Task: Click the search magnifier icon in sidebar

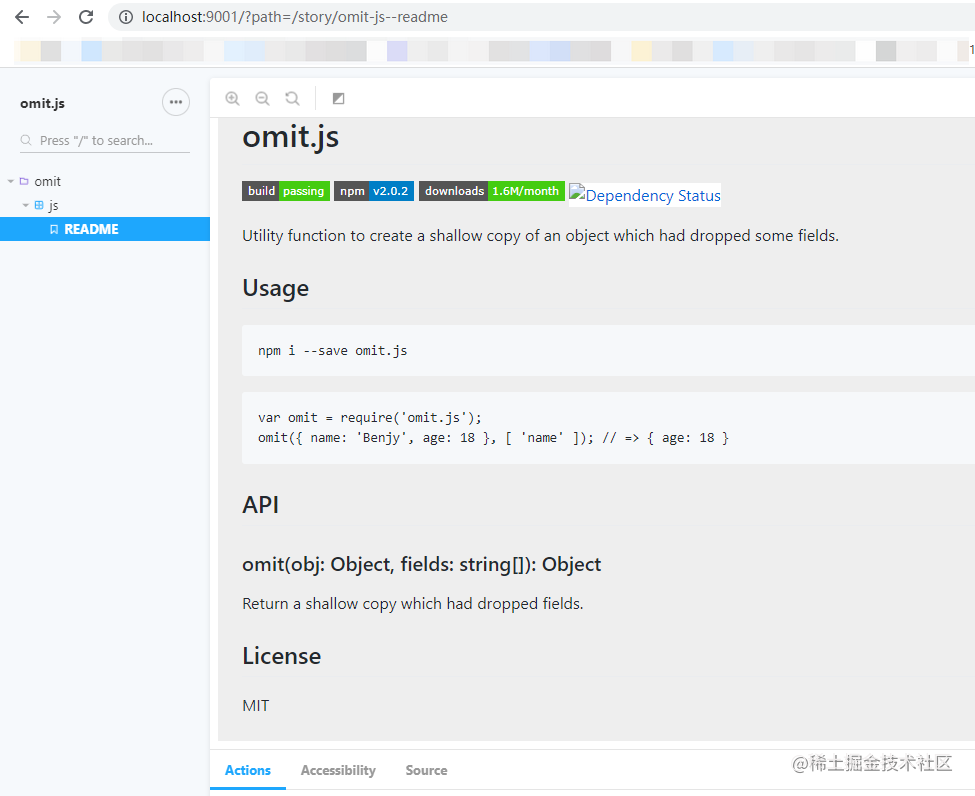Action: pyautogui.click(x=25, y=140)
